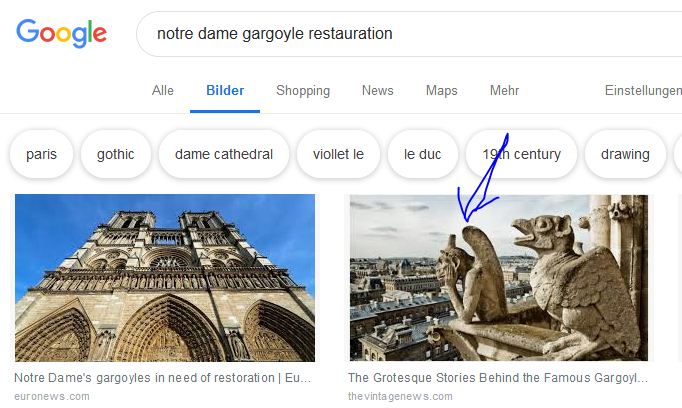Expand the Mehr menu
Image resolution: width=682 pixels, height=408 pixels.
click(504, 91)
